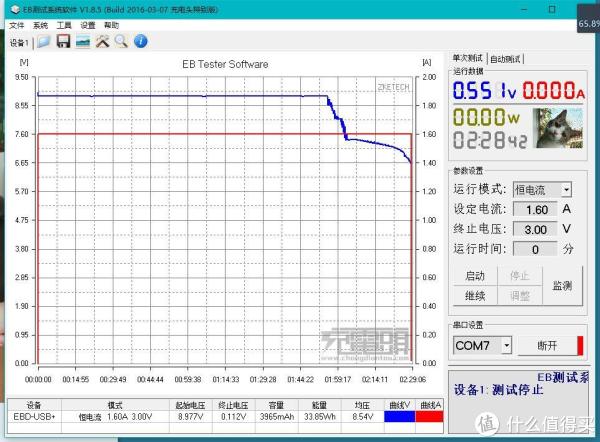The image size is (600, 442).
Task: Save the curve picture with the image icon
Action: tap(83, 41)
